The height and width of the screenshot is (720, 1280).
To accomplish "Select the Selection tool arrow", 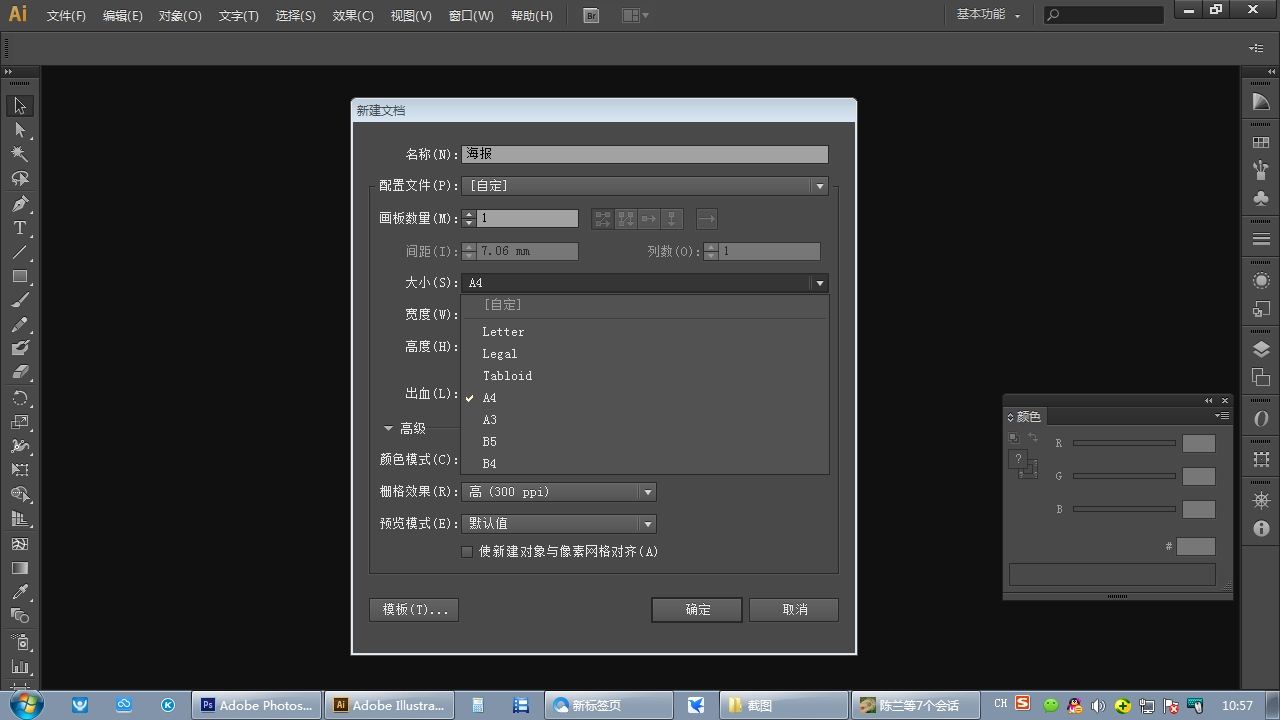I will coord(20,106).
